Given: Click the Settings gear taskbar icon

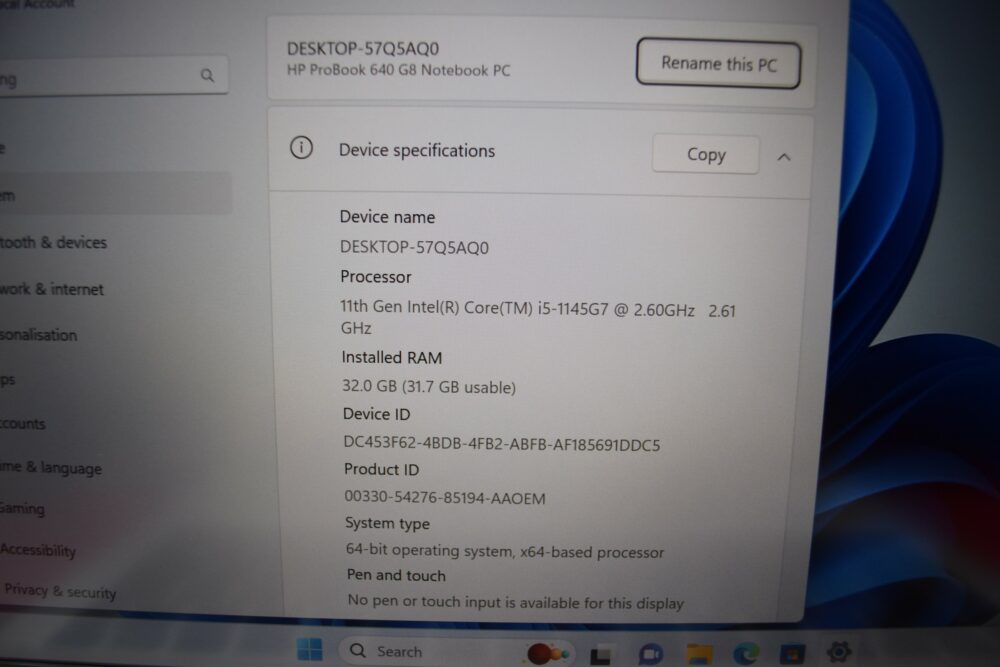Looking at the screenshot, I should [x=839, y=652].
